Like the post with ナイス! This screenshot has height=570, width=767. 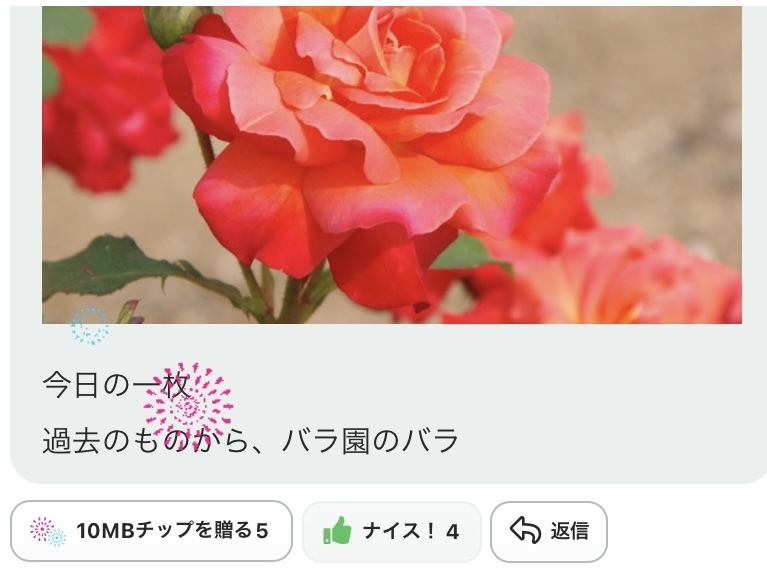(392, 532)
